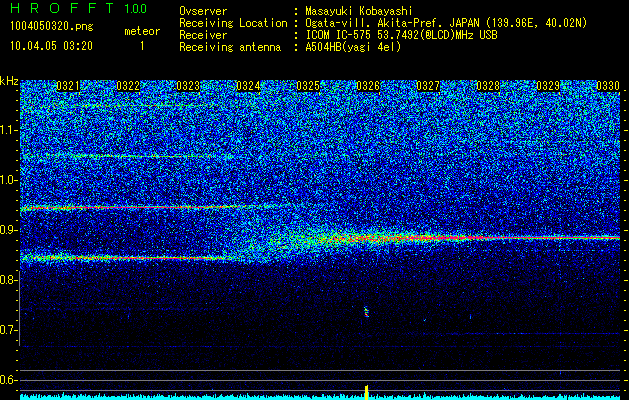The image size is (629, 400).
Task: Click the 0.8 kHz axis label
Action: (x=7, y=280)
